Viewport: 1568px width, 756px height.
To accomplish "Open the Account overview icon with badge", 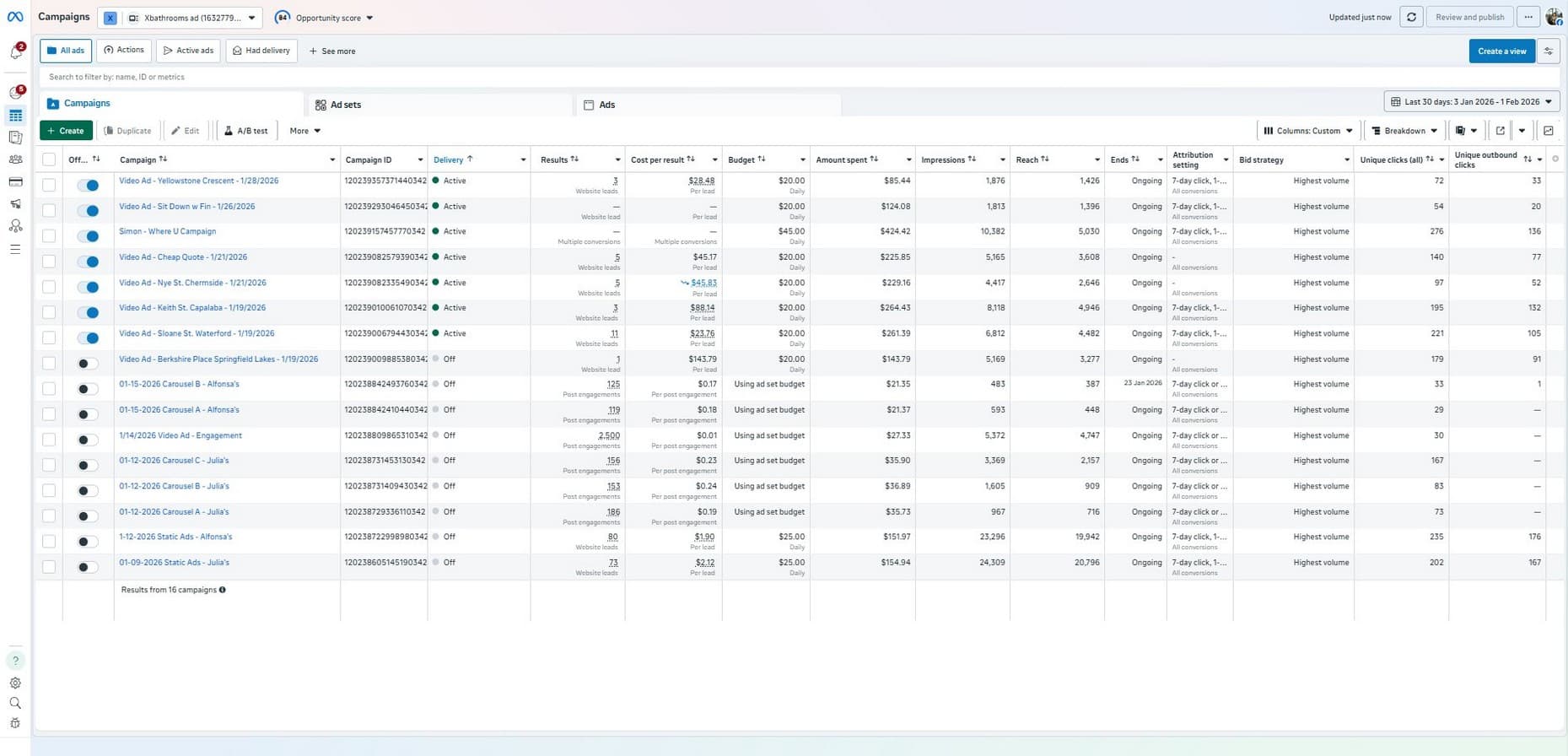I will (15, 93).
